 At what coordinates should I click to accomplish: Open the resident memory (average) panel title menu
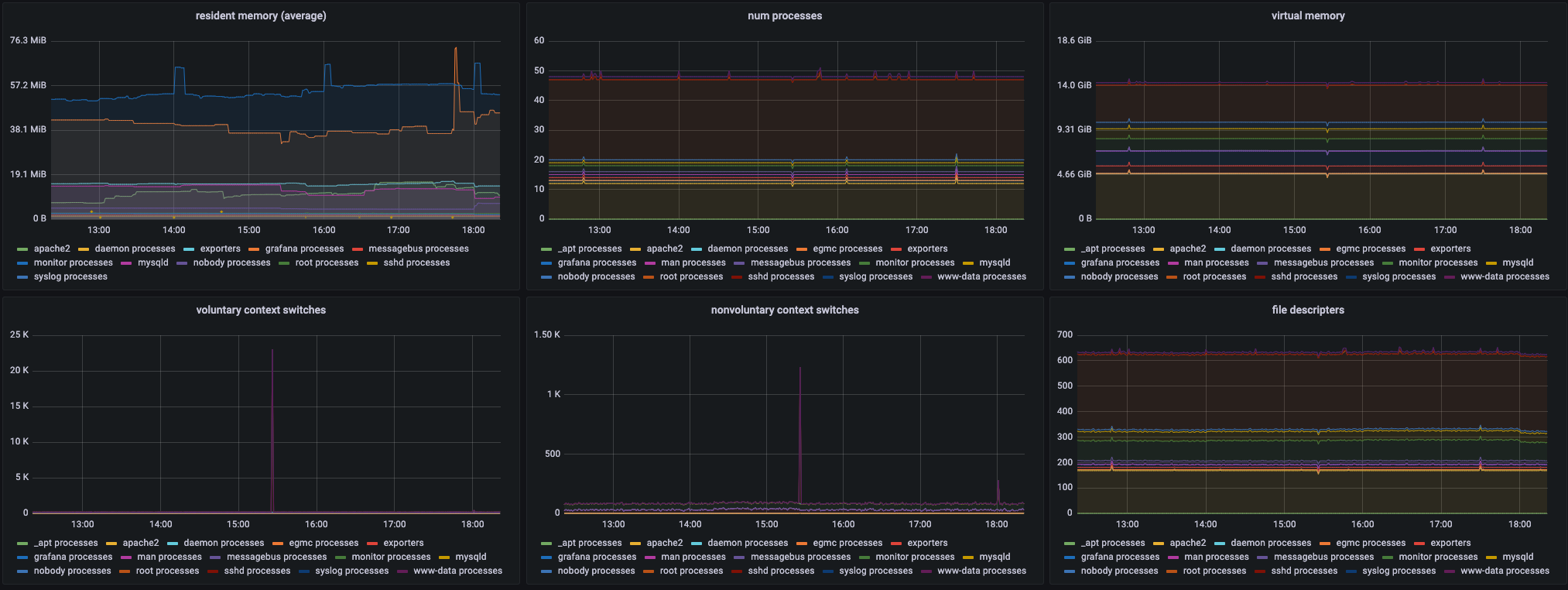[x=261, y=15]
